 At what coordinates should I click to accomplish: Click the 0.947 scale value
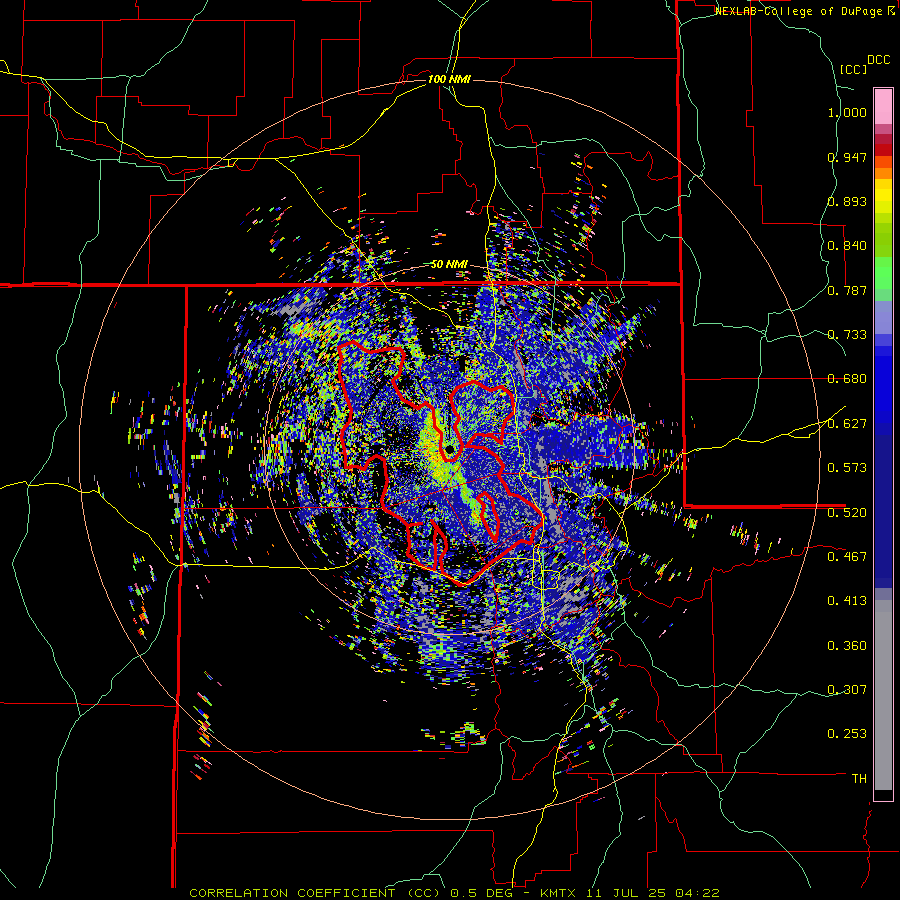coord(847,157)
